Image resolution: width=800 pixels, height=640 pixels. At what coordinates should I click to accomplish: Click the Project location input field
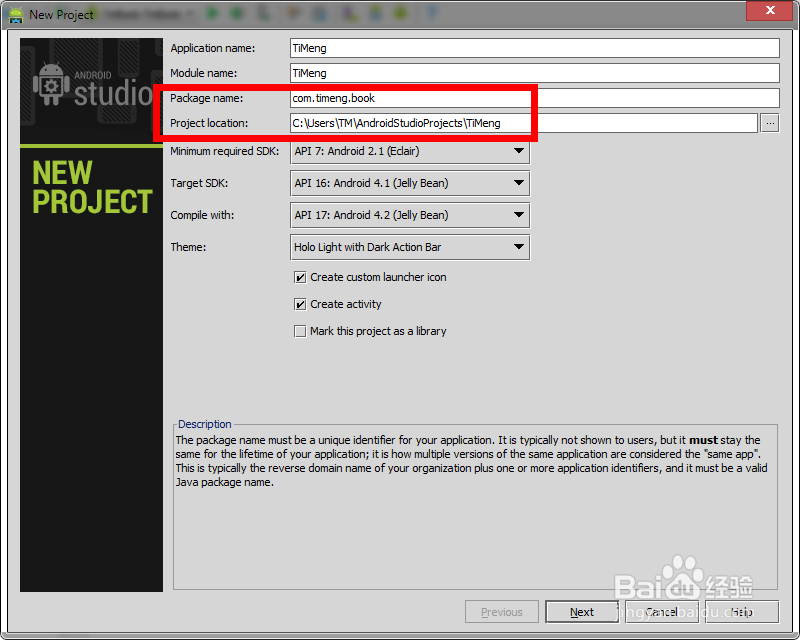523,123
